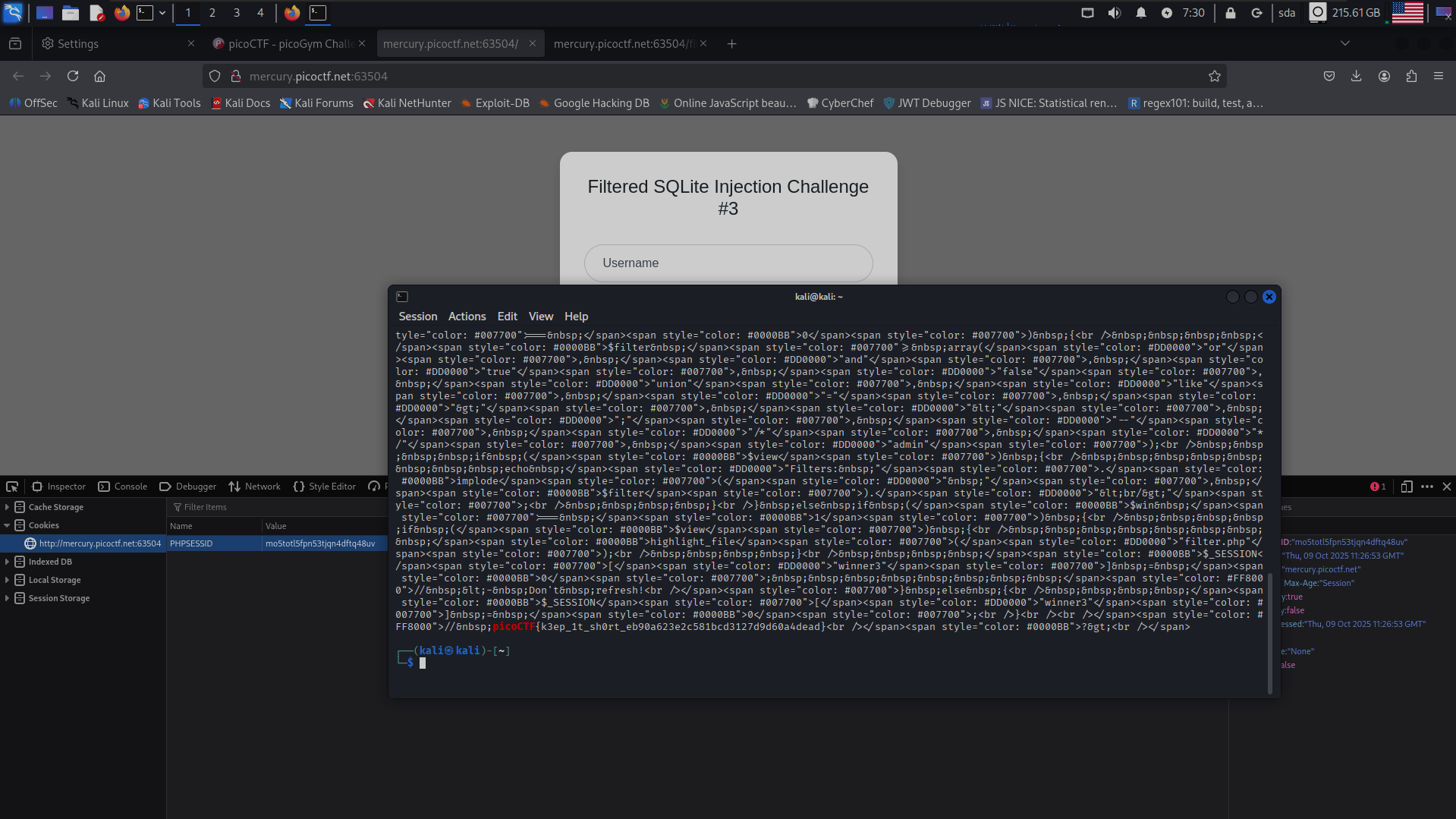This screenshot has width=1456, height=819.
Task: Reload the current browser page
Action: coord(73,76)
